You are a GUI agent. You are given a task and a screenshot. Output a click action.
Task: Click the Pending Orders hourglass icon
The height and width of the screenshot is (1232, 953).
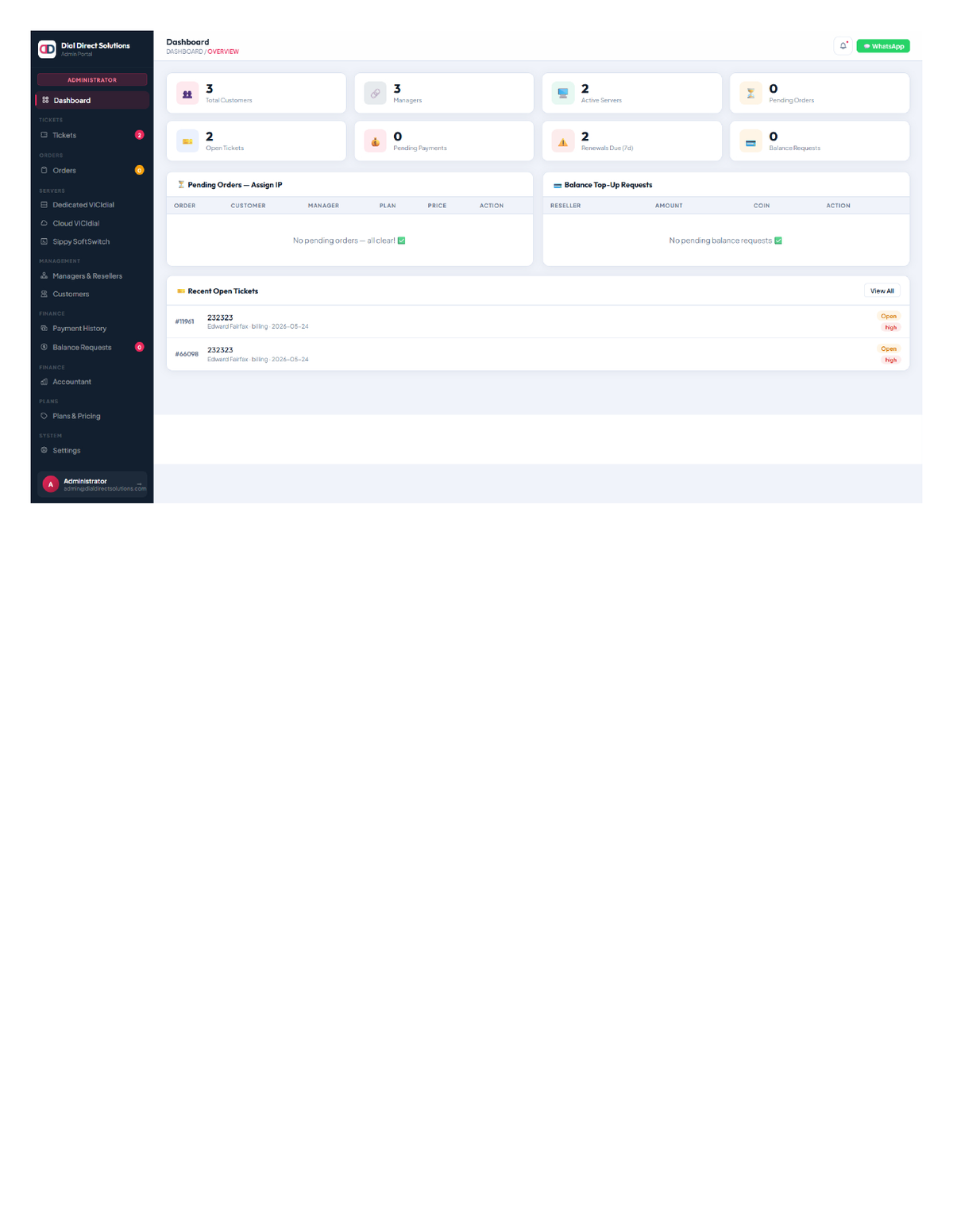(x=750, y=93)
